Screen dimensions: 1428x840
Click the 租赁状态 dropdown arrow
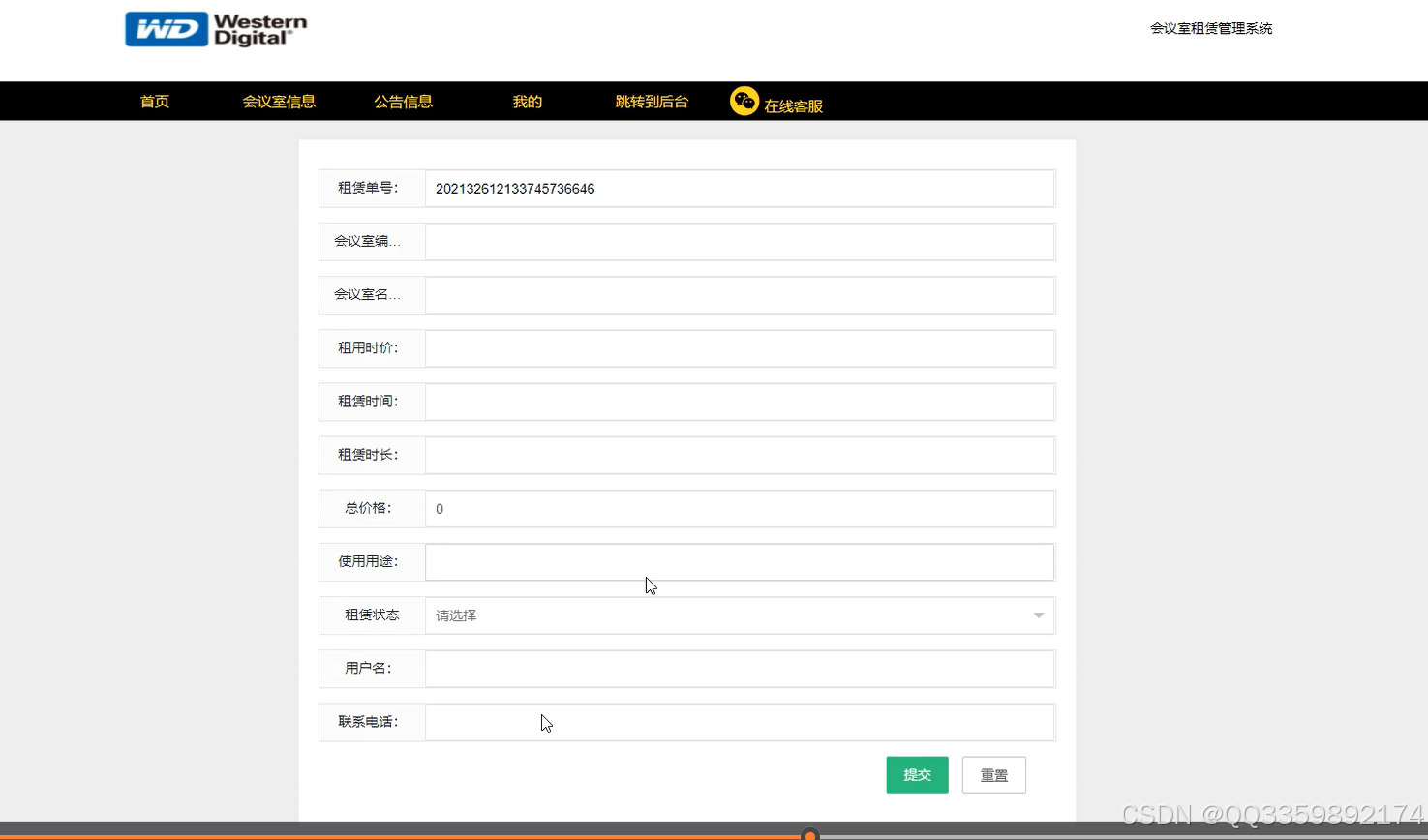pos(1038,615)
